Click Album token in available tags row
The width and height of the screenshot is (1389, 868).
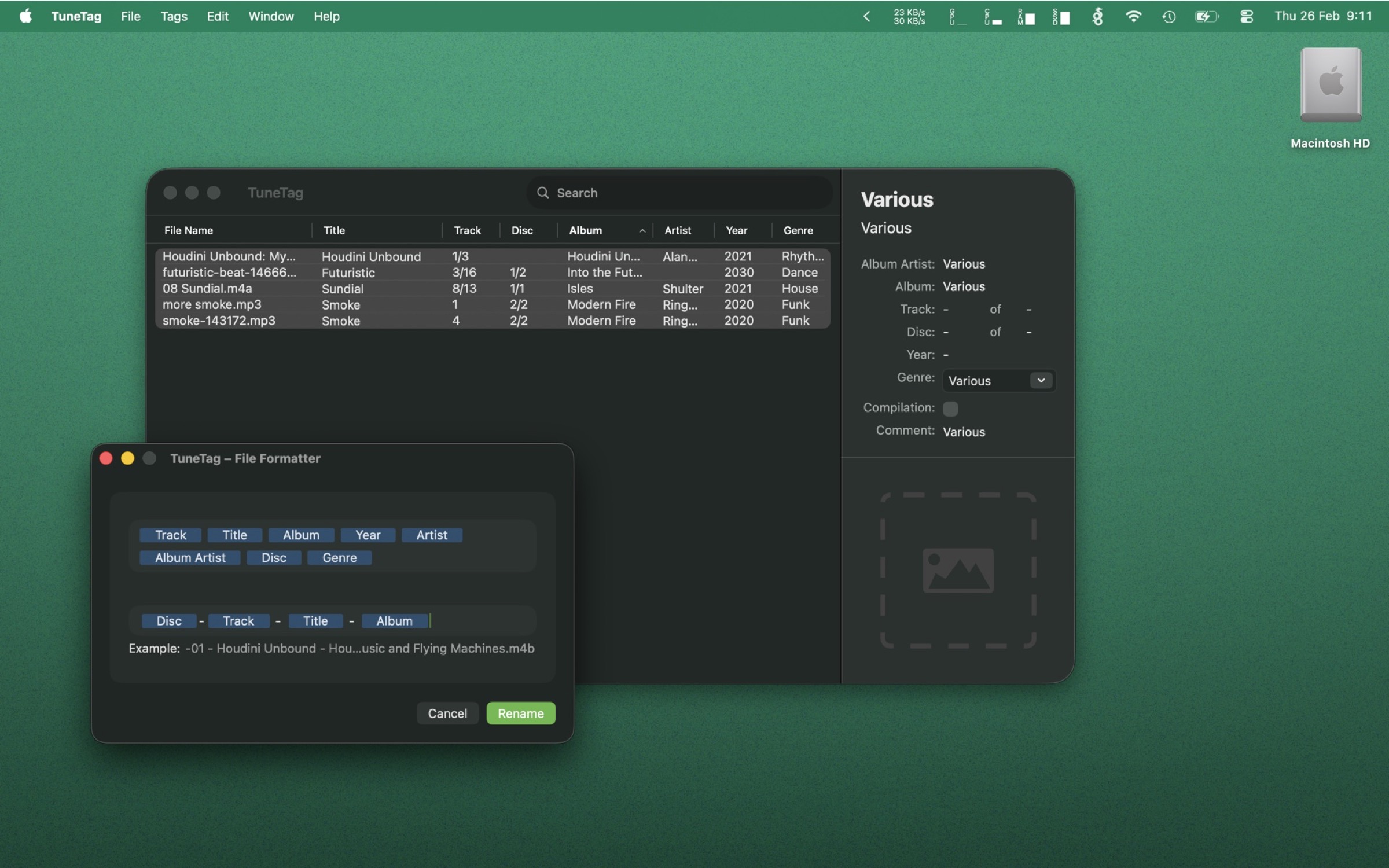301,535
